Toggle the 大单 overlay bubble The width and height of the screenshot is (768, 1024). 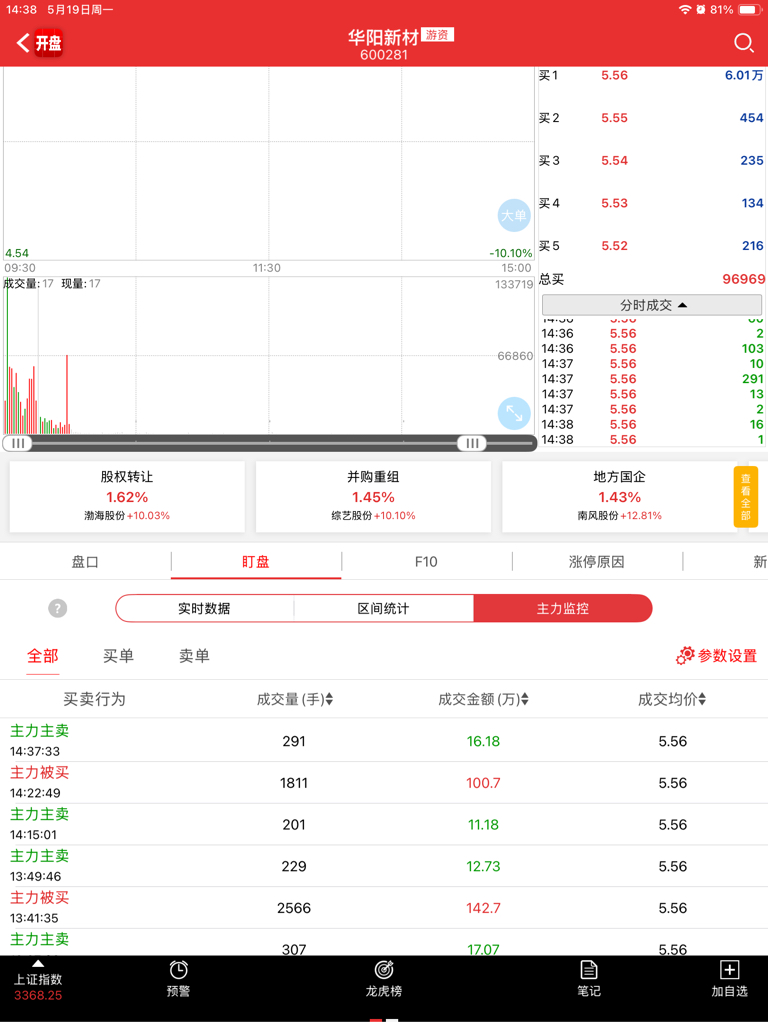click(514, 216)
